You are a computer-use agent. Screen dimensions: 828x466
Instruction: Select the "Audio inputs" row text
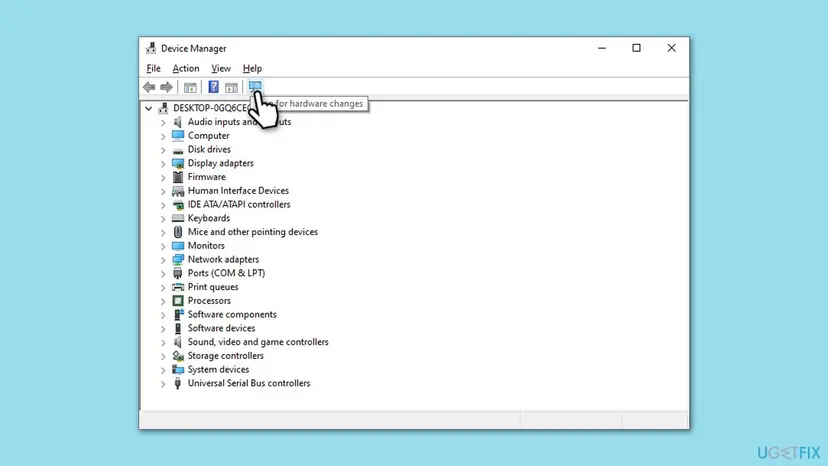click(x=239, y=122)
